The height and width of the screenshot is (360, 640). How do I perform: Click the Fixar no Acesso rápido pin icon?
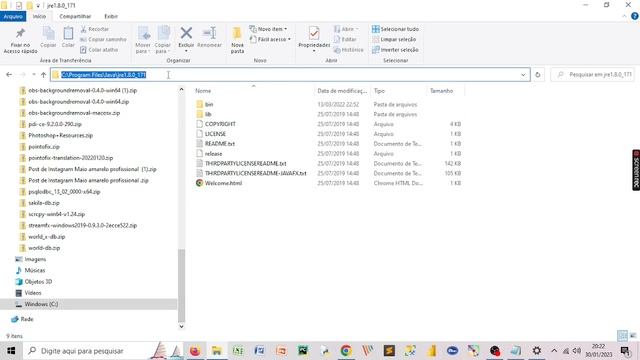tap(20, 33)
